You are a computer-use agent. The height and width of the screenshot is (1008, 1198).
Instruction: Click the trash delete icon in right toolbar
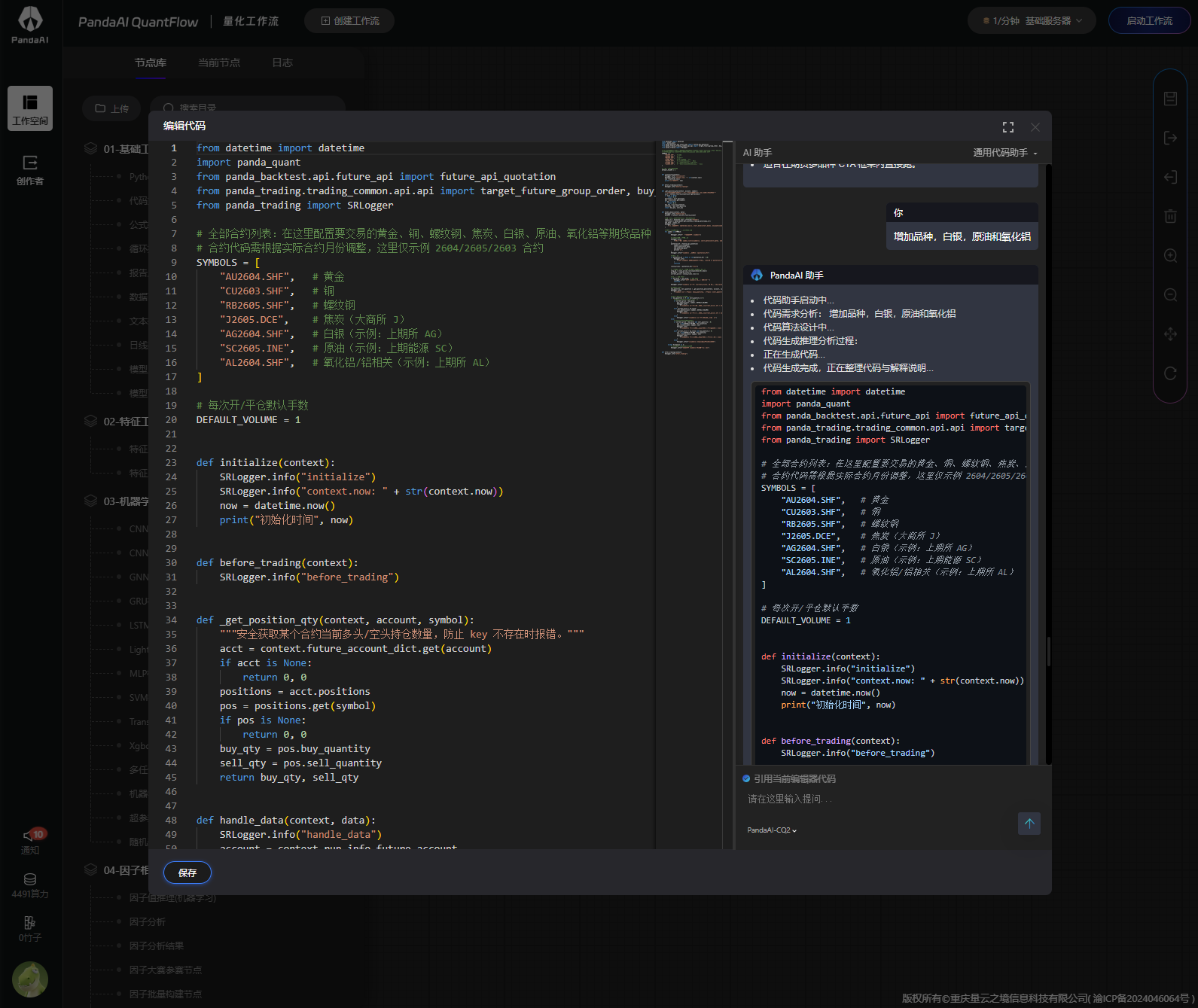pyautogui.click(x=1170, y=216)
